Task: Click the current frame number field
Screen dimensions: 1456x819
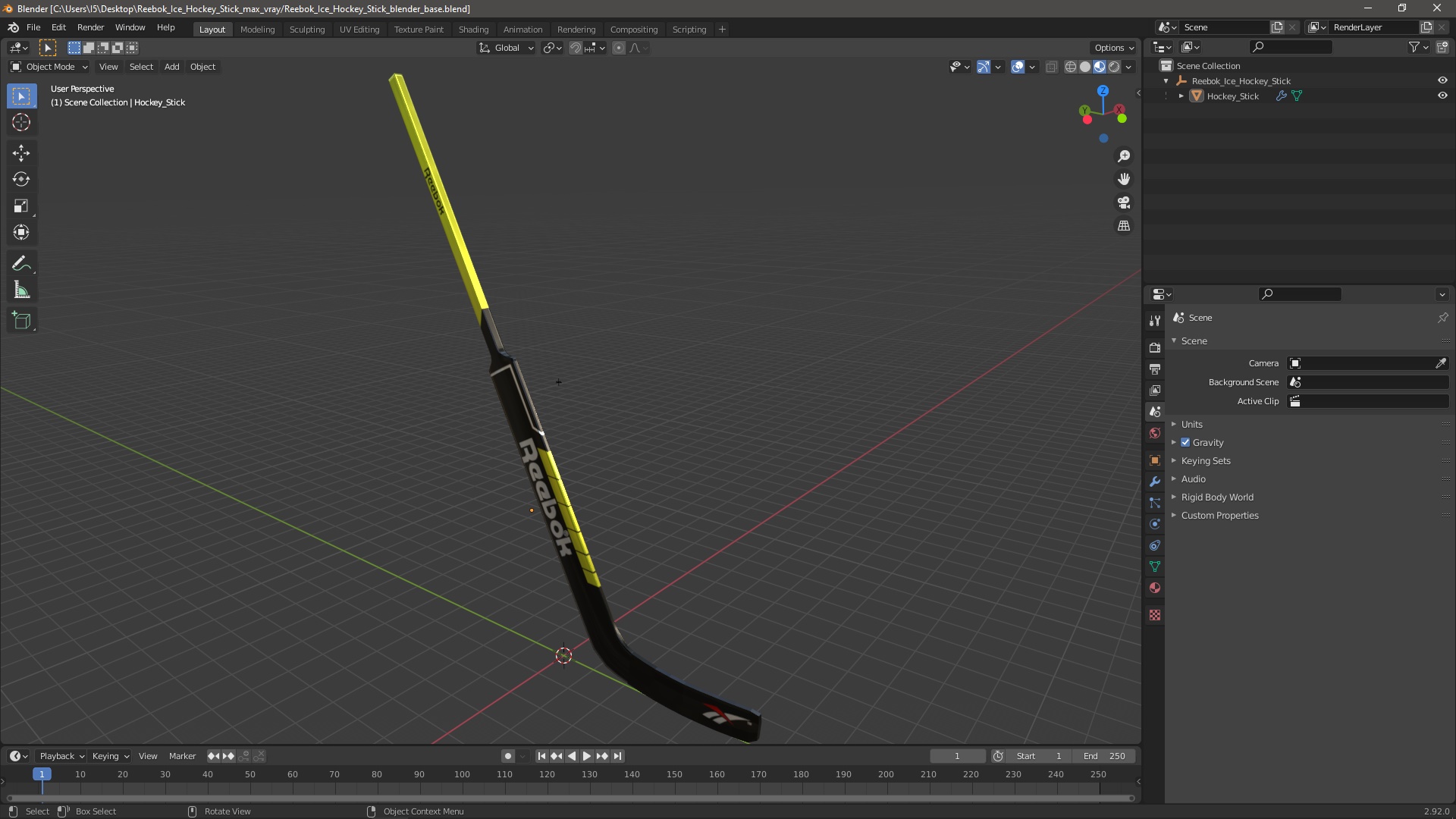Action: coord(957,756)
